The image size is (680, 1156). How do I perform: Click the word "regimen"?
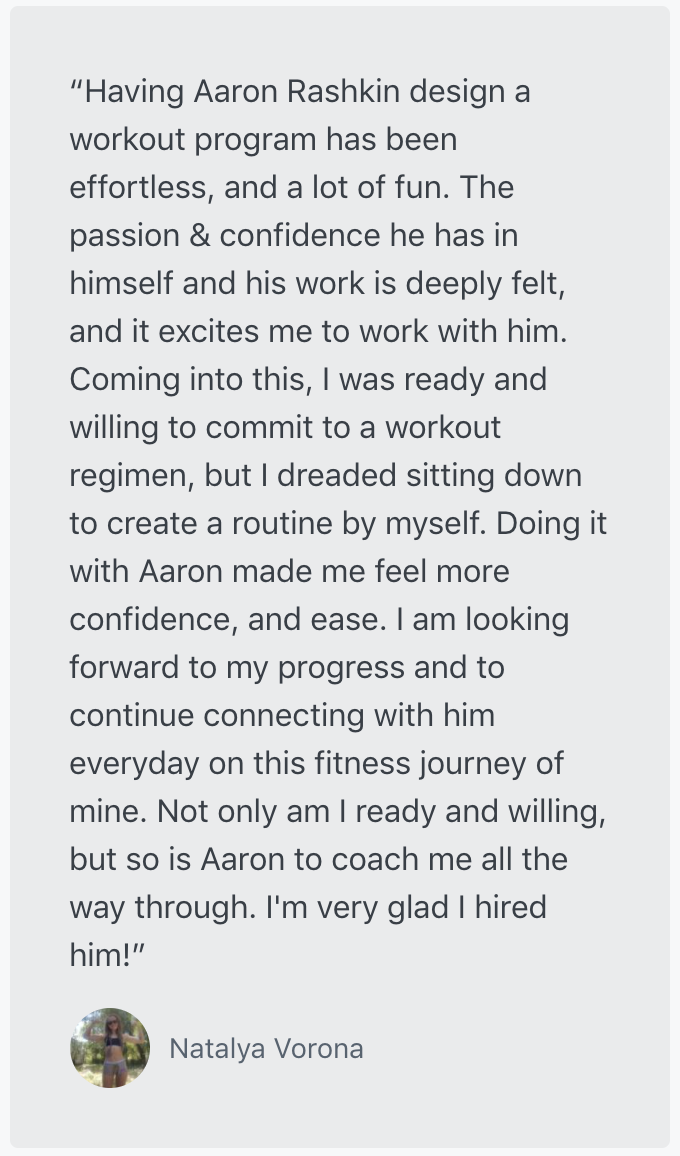pyautogui.click(x=131, y=476)
